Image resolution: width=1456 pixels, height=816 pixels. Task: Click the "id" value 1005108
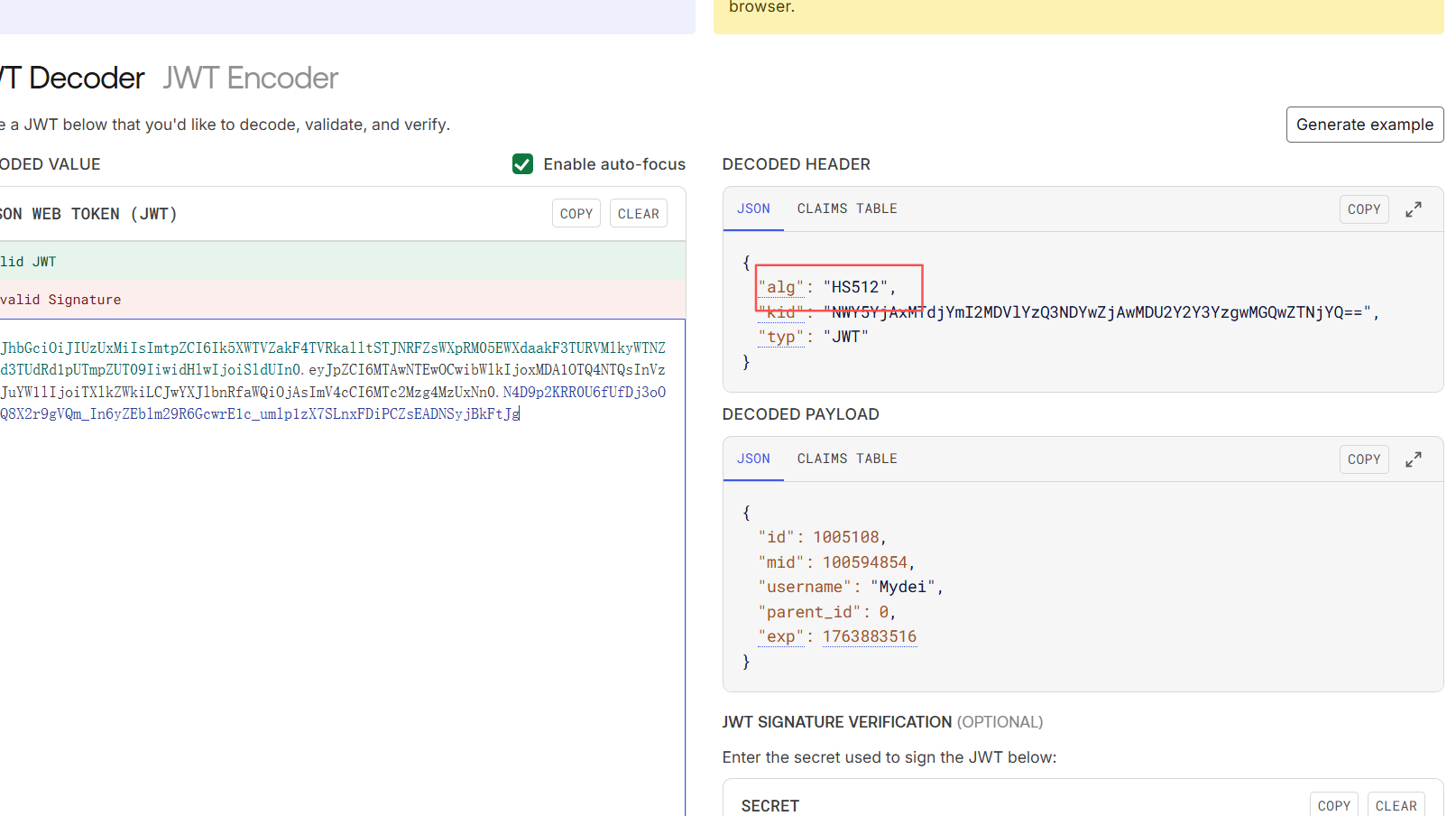[x=846, y=537]
